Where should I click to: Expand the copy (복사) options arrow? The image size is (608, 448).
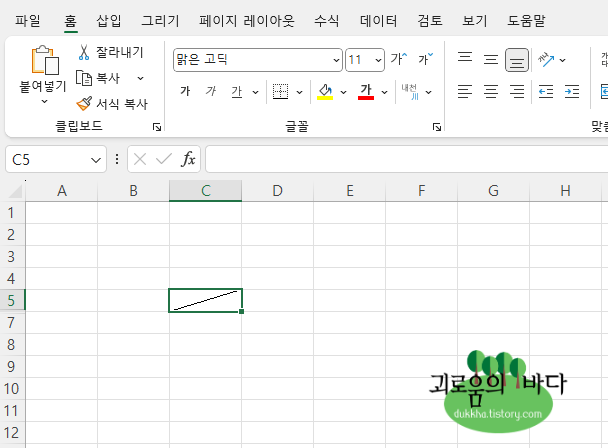(x=140, y=78)
